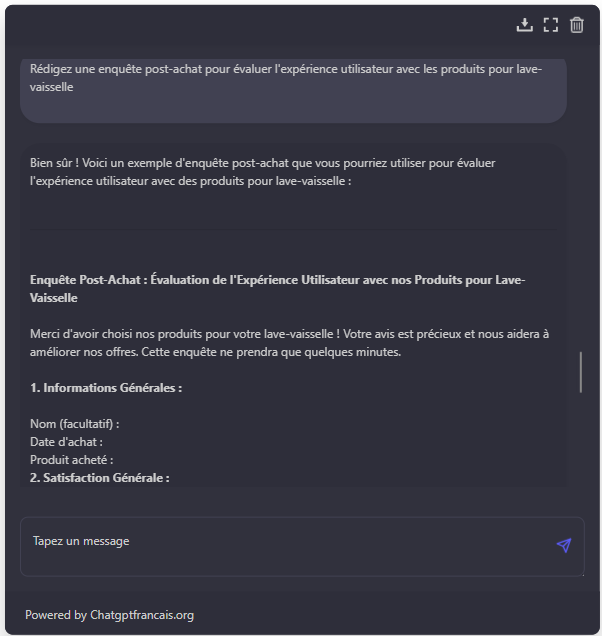Click the horizontal divider in the response
The width and height of the screenshot is (602, 636).
click(293, 230)
